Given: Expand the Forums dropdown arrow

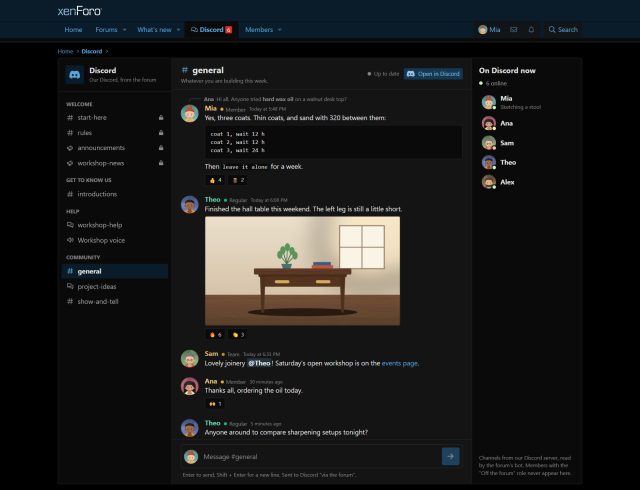Looking at the screenshot, I should coord(124,29).
